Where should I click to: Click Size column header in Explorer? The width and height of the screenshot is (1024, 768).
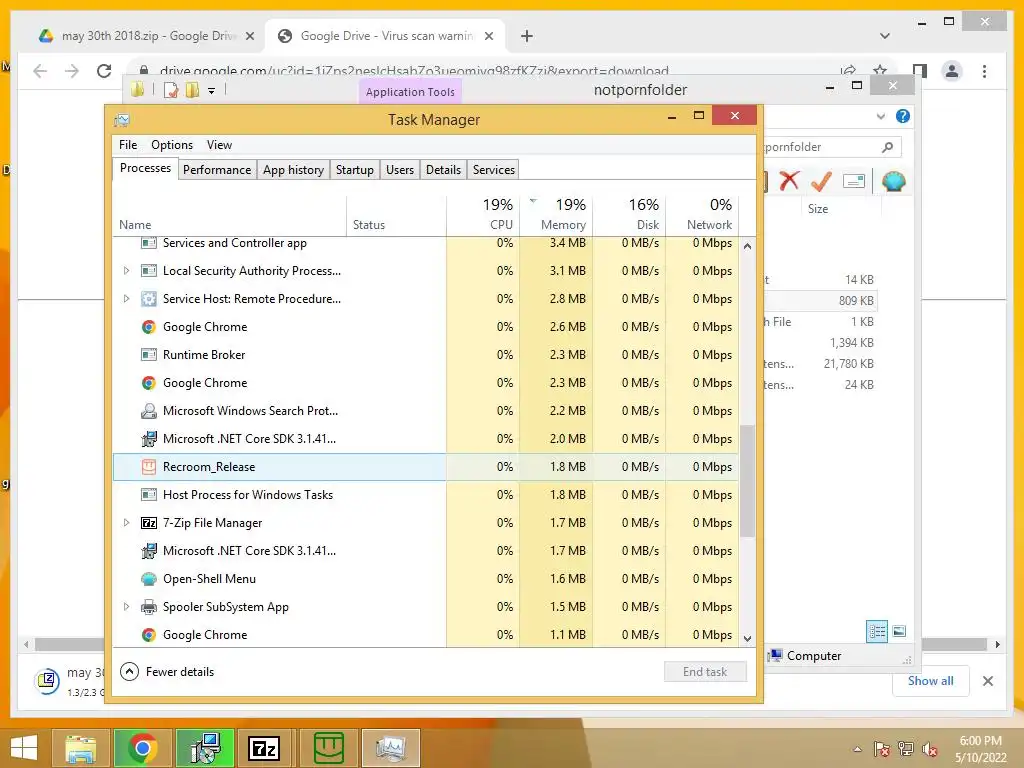[818, 209]
